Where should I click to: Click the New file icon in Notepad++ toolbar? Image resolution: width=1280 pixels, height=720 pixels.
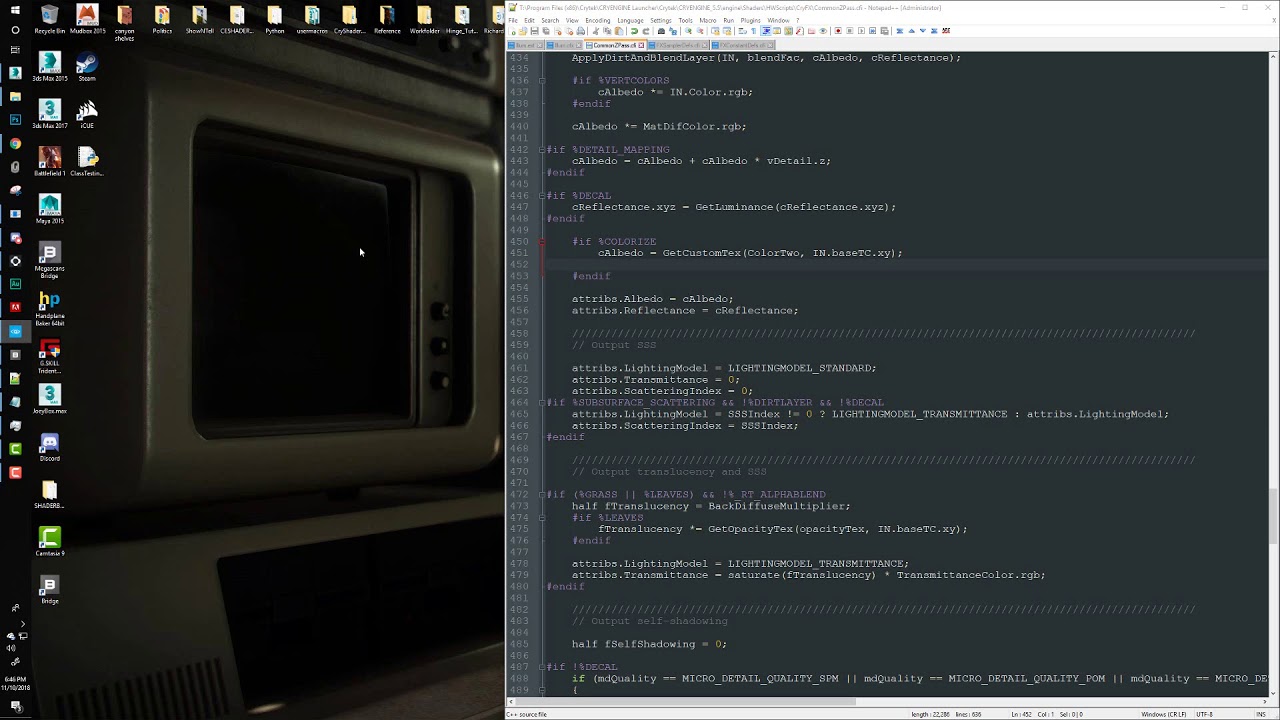click(512, 31)
